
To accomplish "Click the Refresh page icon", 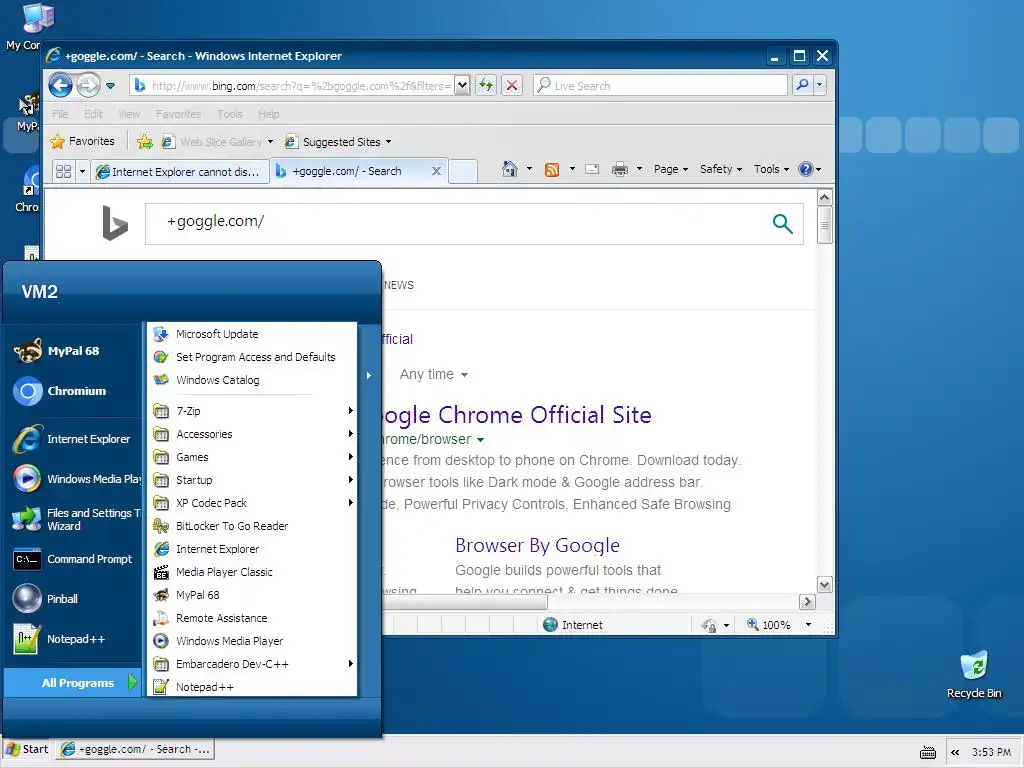I will click(486, 85).
